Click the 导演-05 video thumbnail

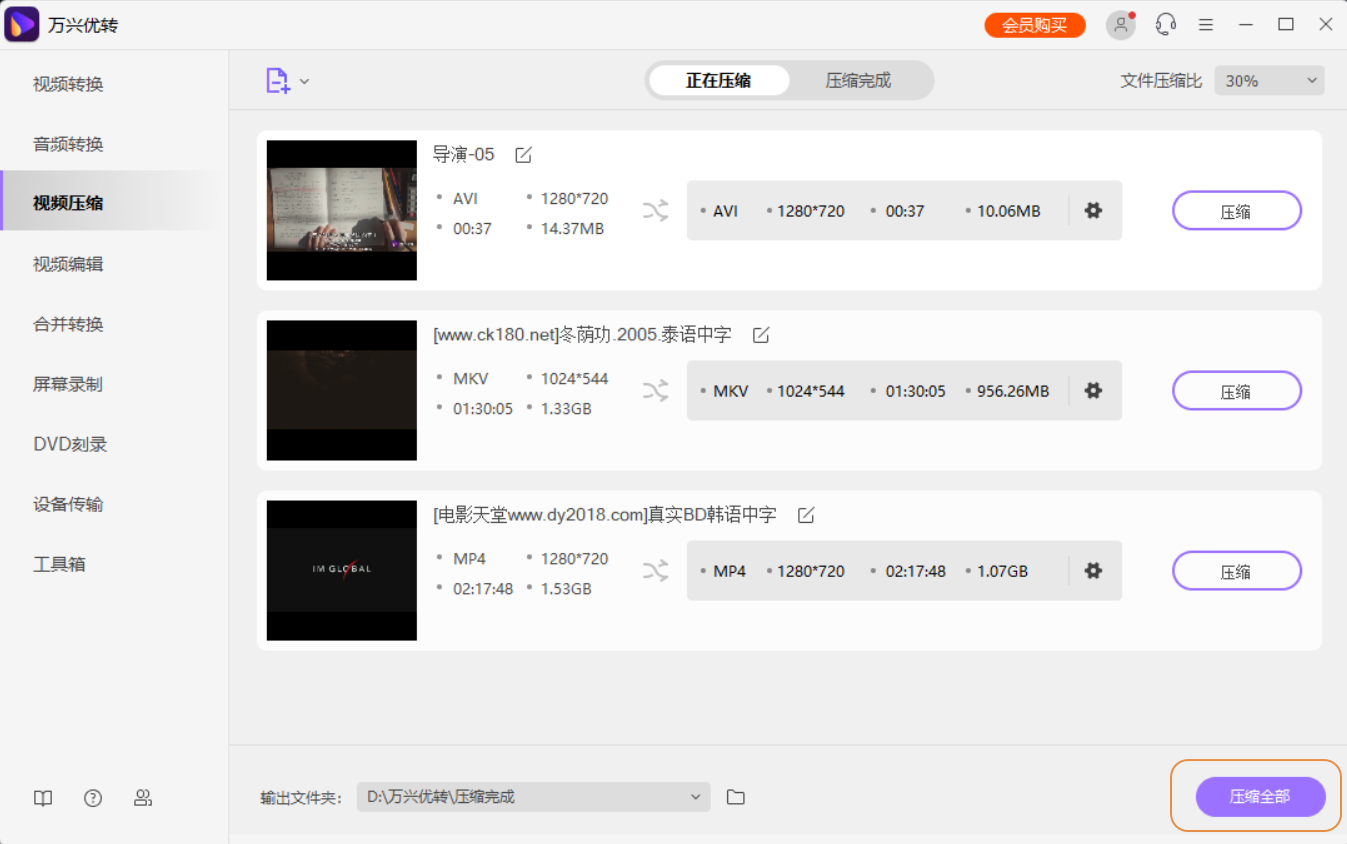click(x=342, y=210)
